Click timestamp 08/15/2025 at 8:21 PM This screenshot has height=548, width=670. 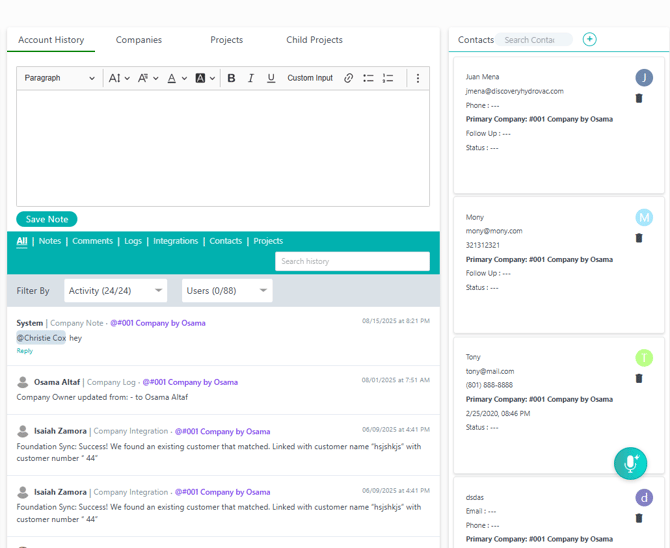coord(396,321)
